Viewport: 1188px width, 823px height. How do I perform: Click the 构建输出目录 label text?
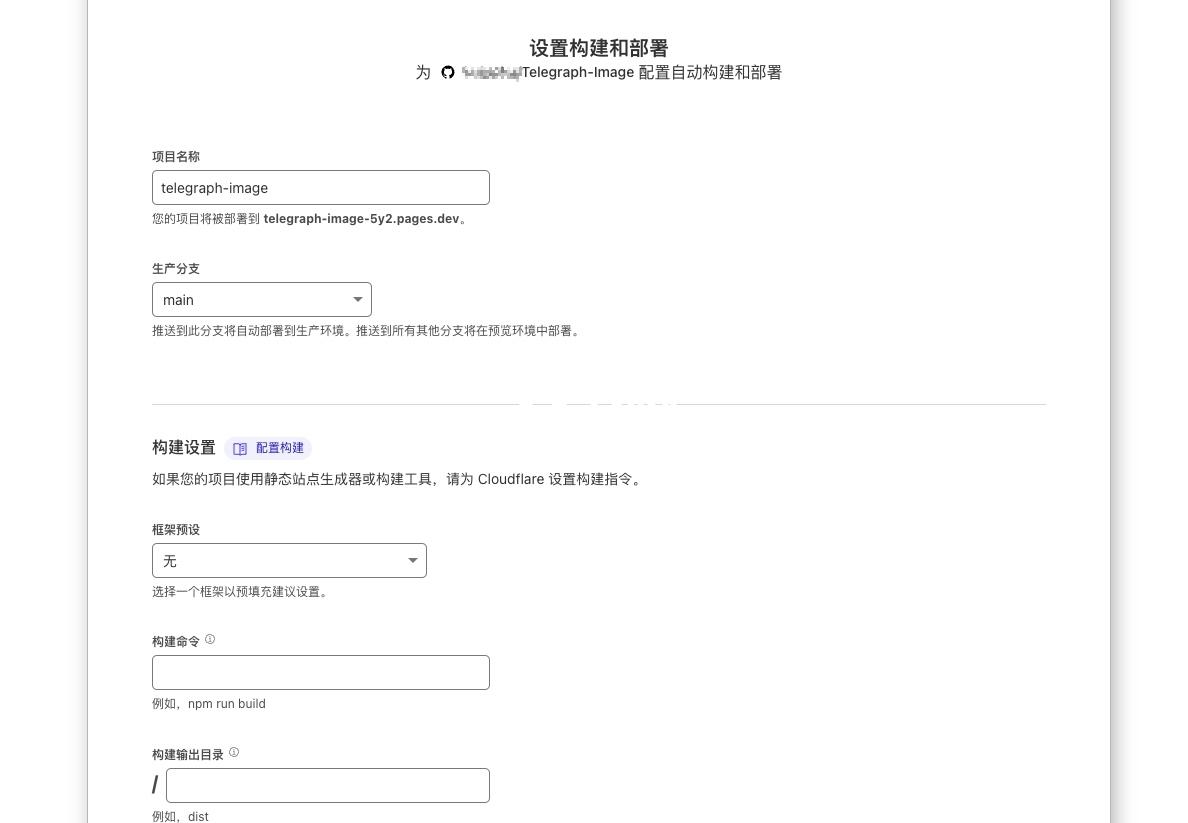click(x=188, y=755)
